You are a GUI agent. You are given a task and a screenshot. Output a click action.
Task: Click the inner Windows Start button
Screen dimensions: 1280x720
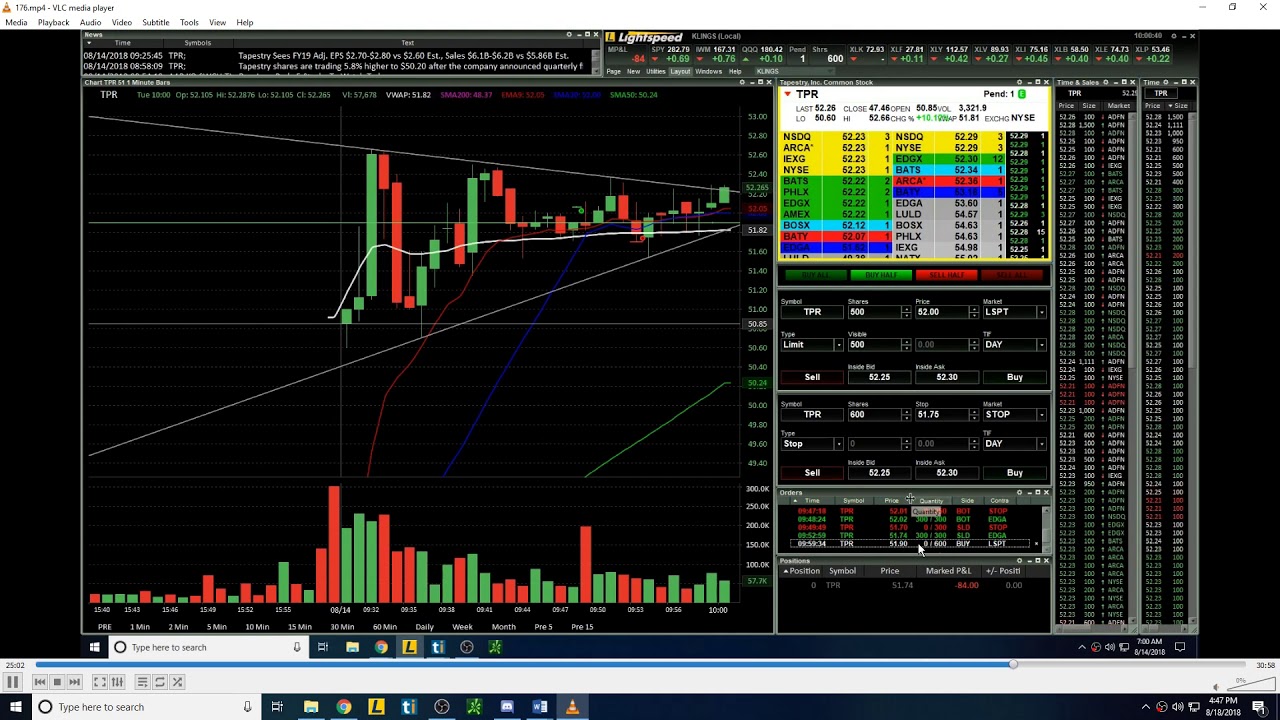coord(95,647)
